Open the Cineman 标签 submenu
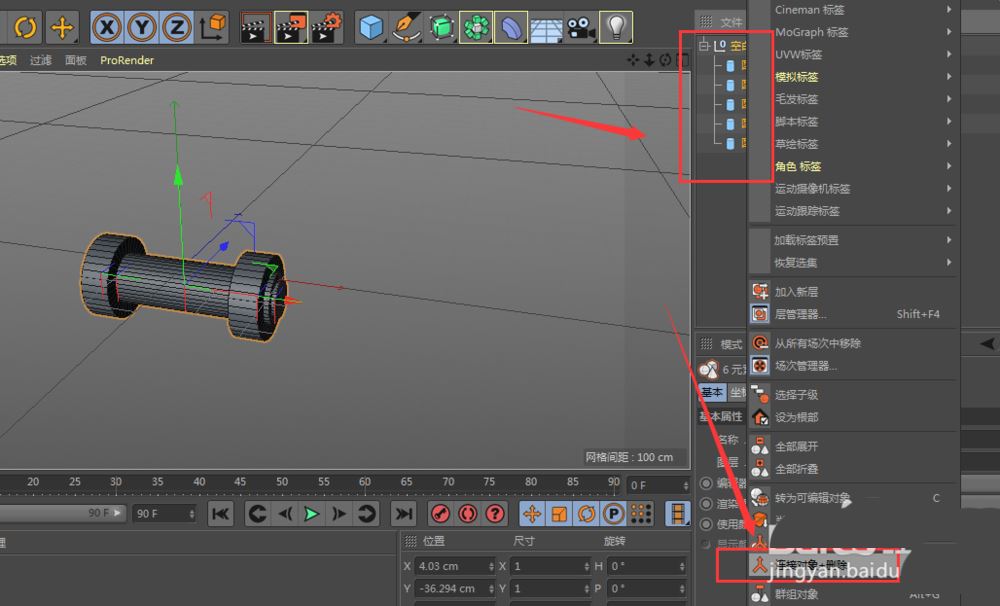This screenshot has height=606, width=1000. pos(855,10)
